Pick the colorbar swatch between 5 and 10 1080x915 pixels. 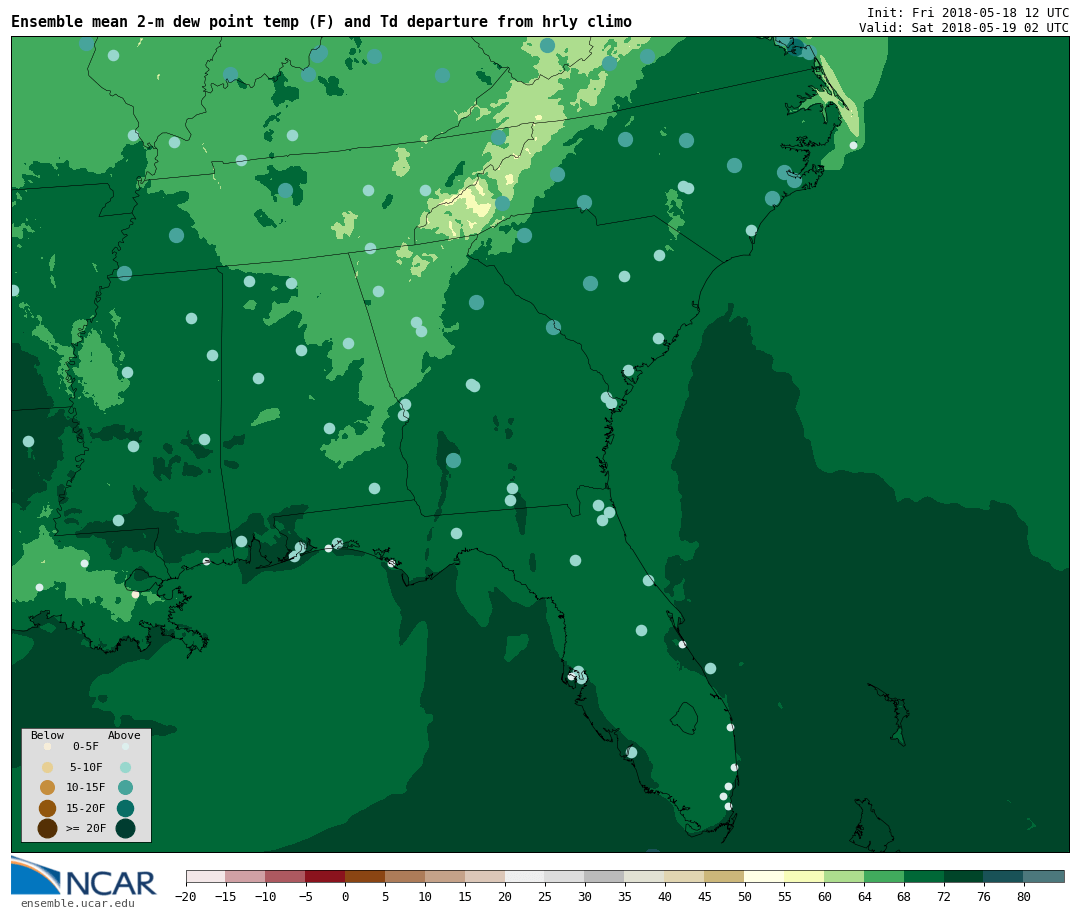406,876
